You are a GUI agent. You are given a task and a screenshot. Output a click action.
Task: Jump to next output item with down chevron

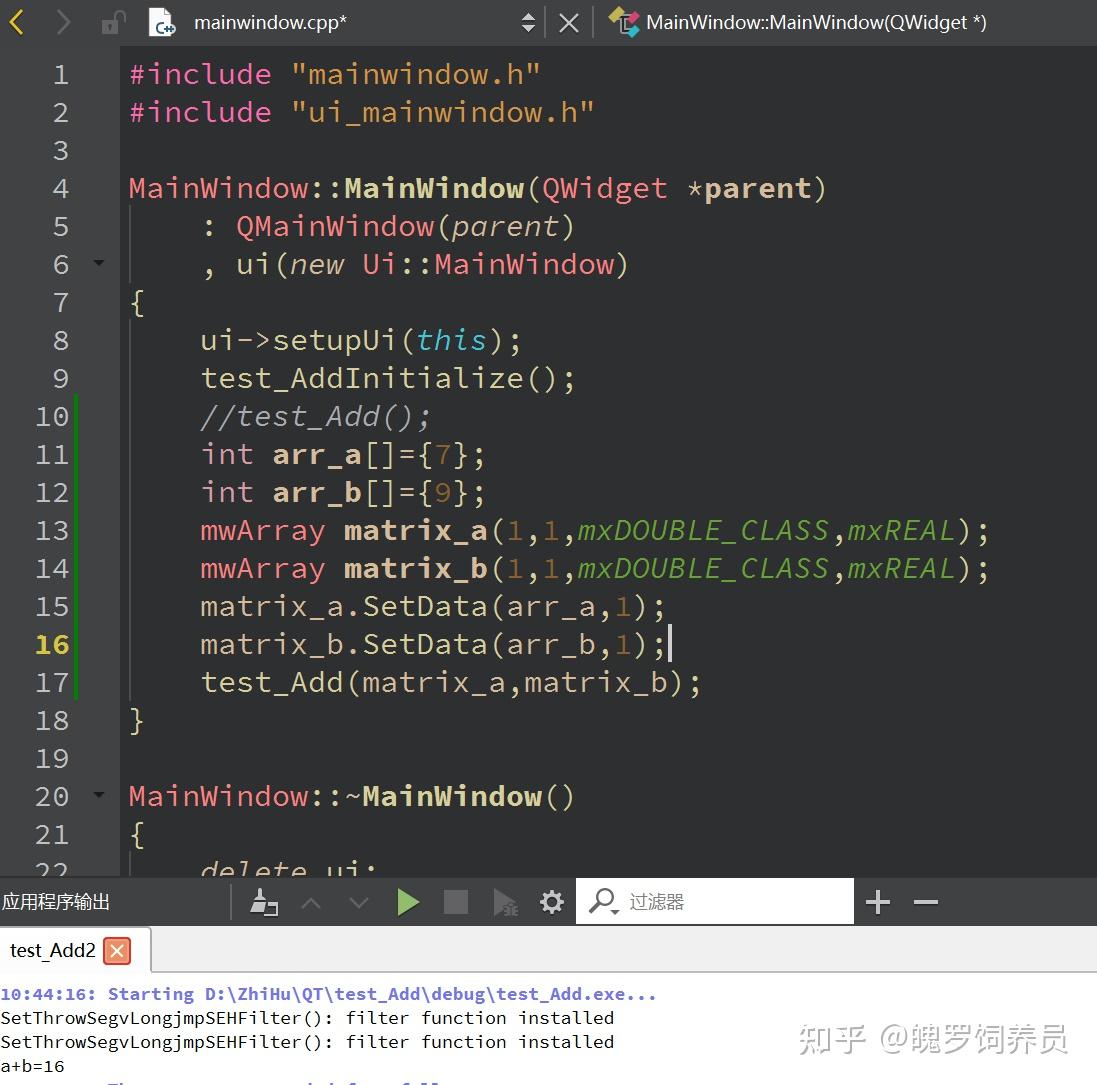[x=358, y=901]
